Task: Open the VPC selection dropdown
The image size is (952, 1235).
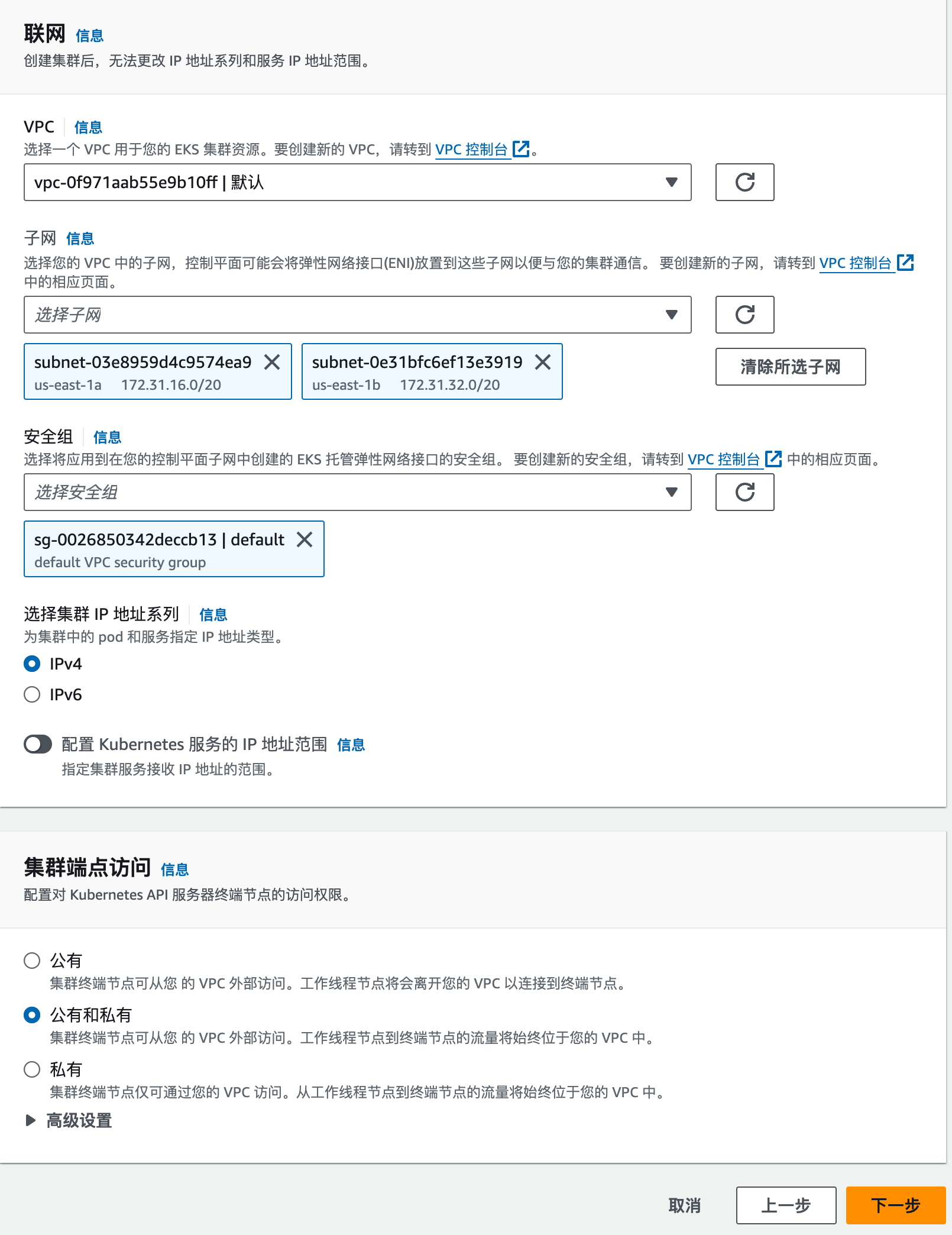Action: point(357,182)
